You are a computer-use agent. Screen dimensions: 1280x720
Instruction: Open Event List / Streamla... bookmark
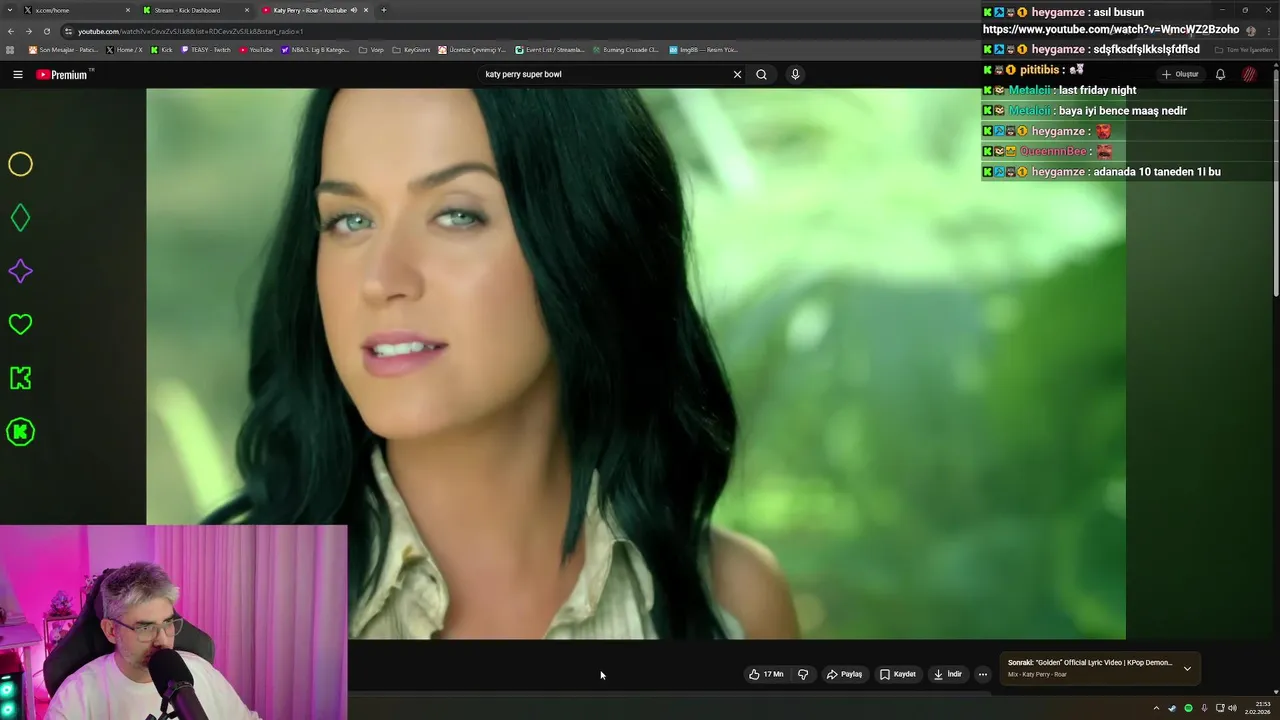click(550, 49)
